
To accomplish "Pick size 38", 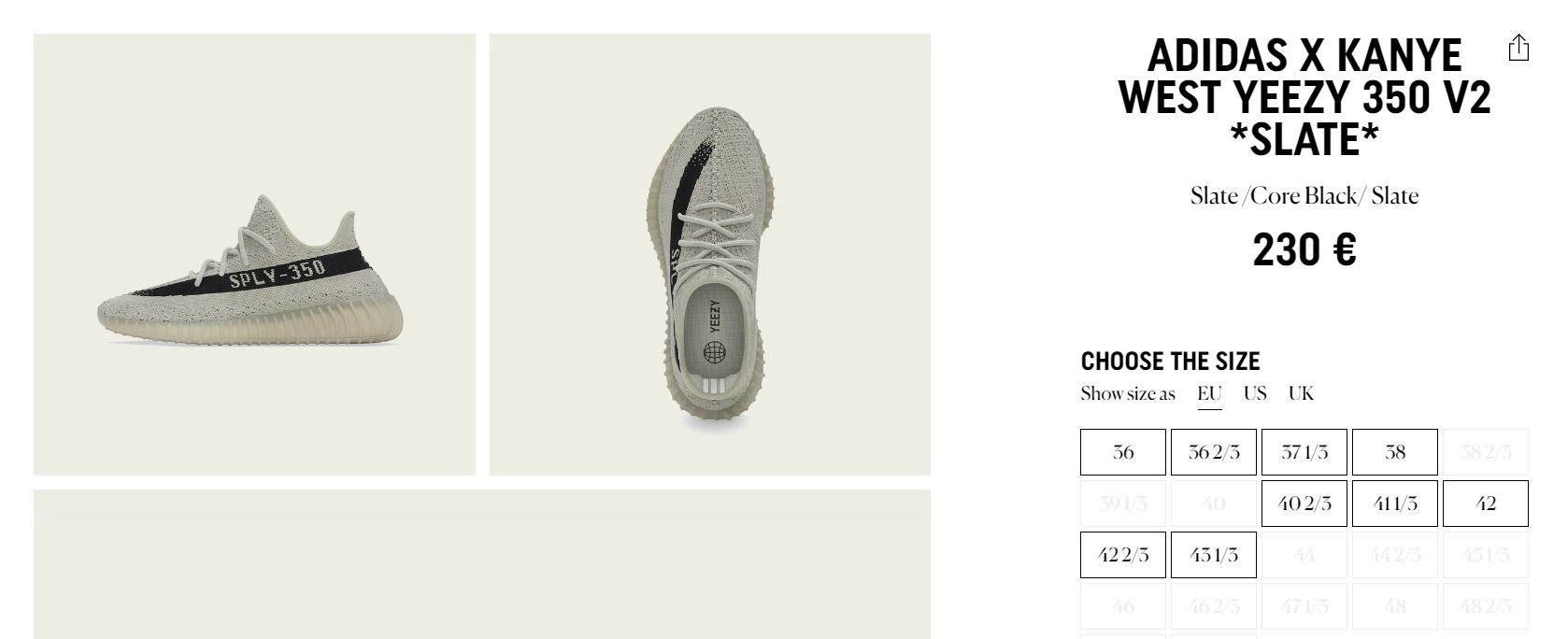I will (1395, 452).
